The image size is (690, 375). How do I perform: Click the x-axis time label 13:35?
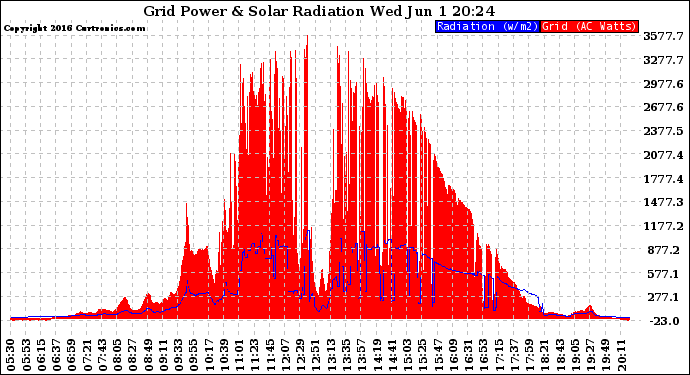click(347, 355)
